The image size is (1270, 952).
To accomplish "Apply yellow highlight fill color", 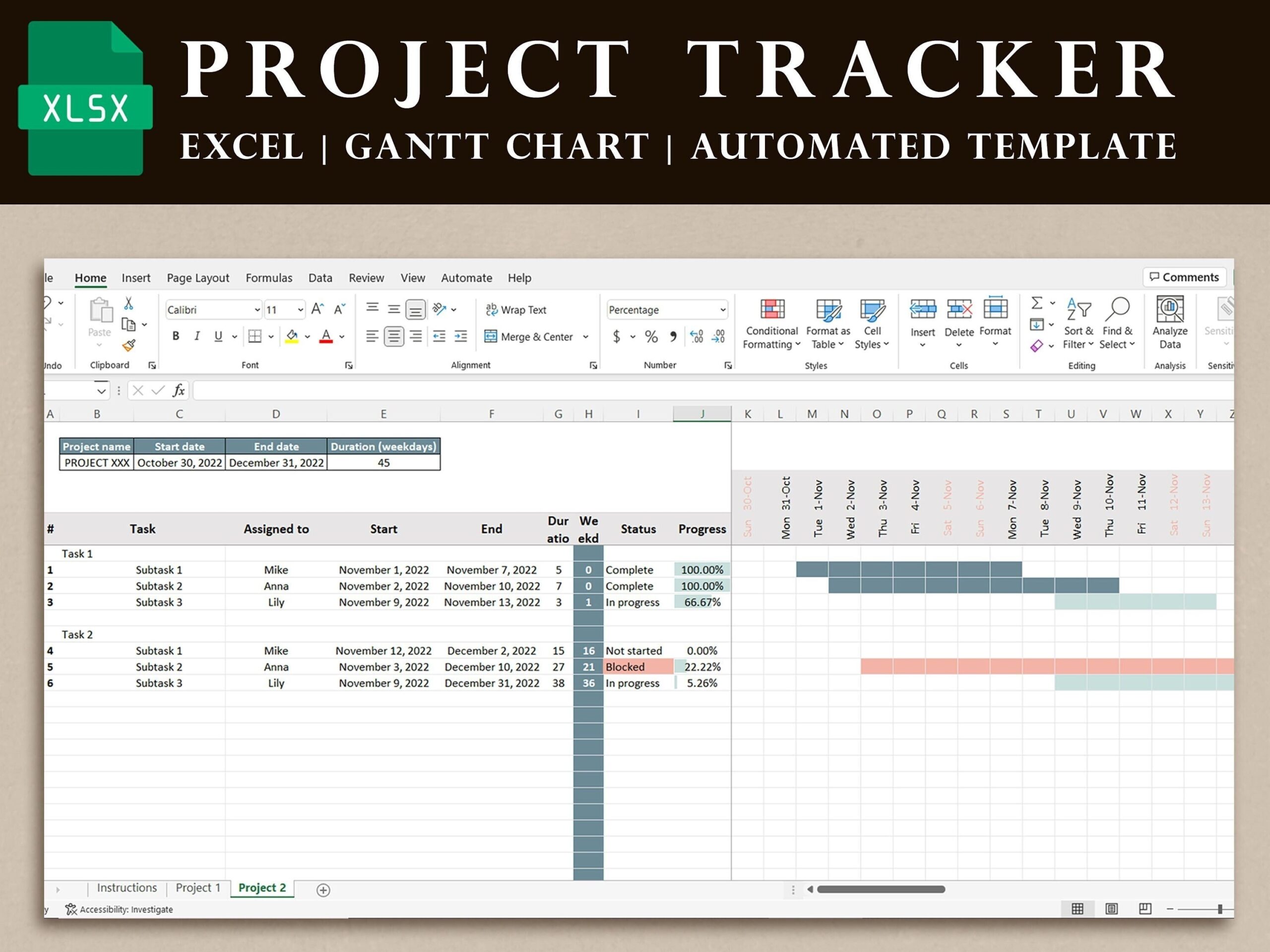I will coord(292,336).
